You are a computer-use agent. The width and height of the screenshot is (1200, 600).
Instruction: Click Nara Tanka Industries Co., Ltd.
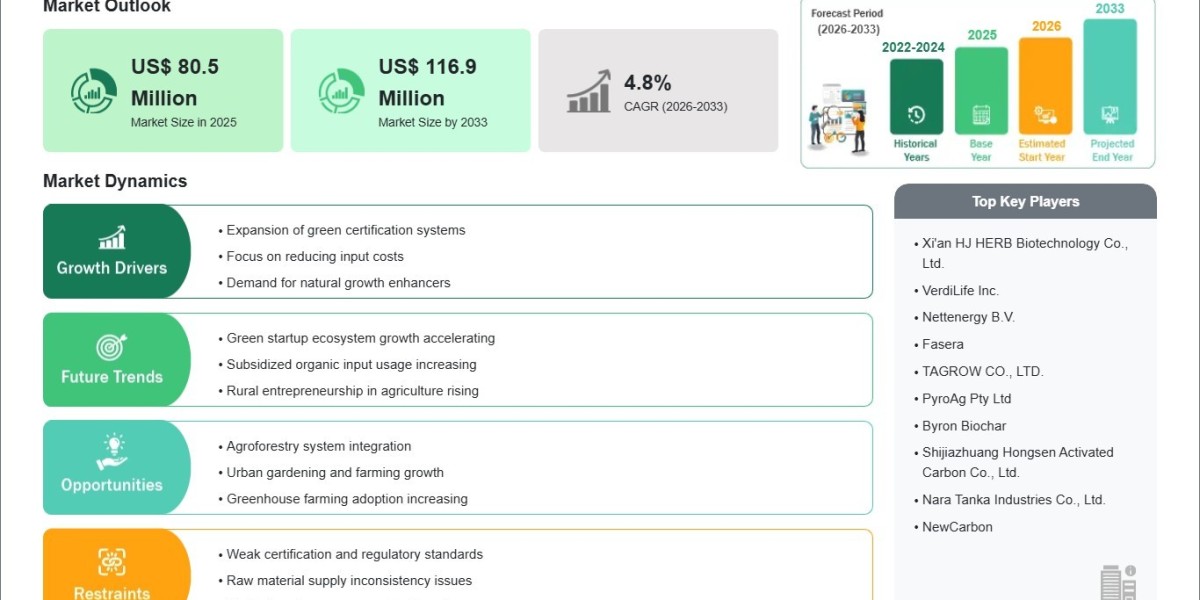pos(1014,499)
